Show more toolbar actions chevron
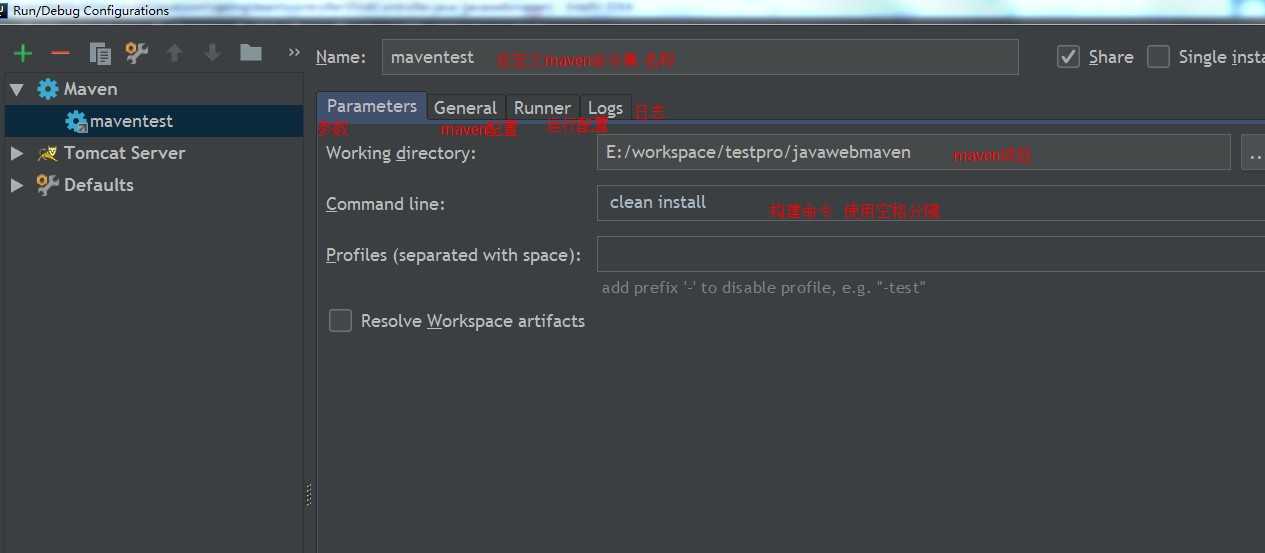 pos(294,52)
